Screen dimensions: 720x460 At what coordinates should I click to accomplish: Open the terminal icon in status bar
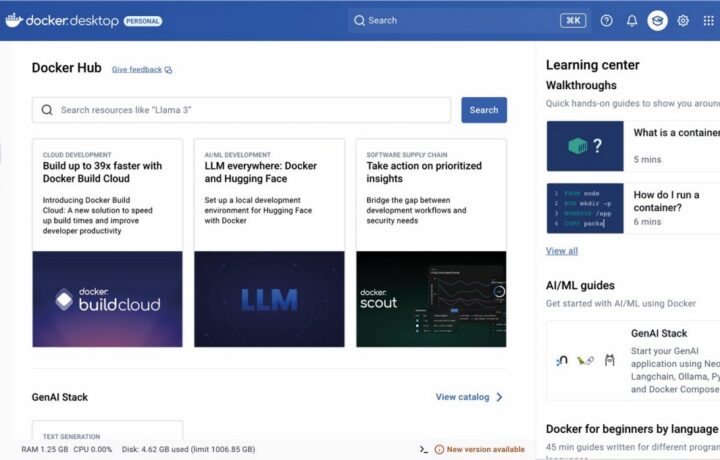tap(423, 449)
